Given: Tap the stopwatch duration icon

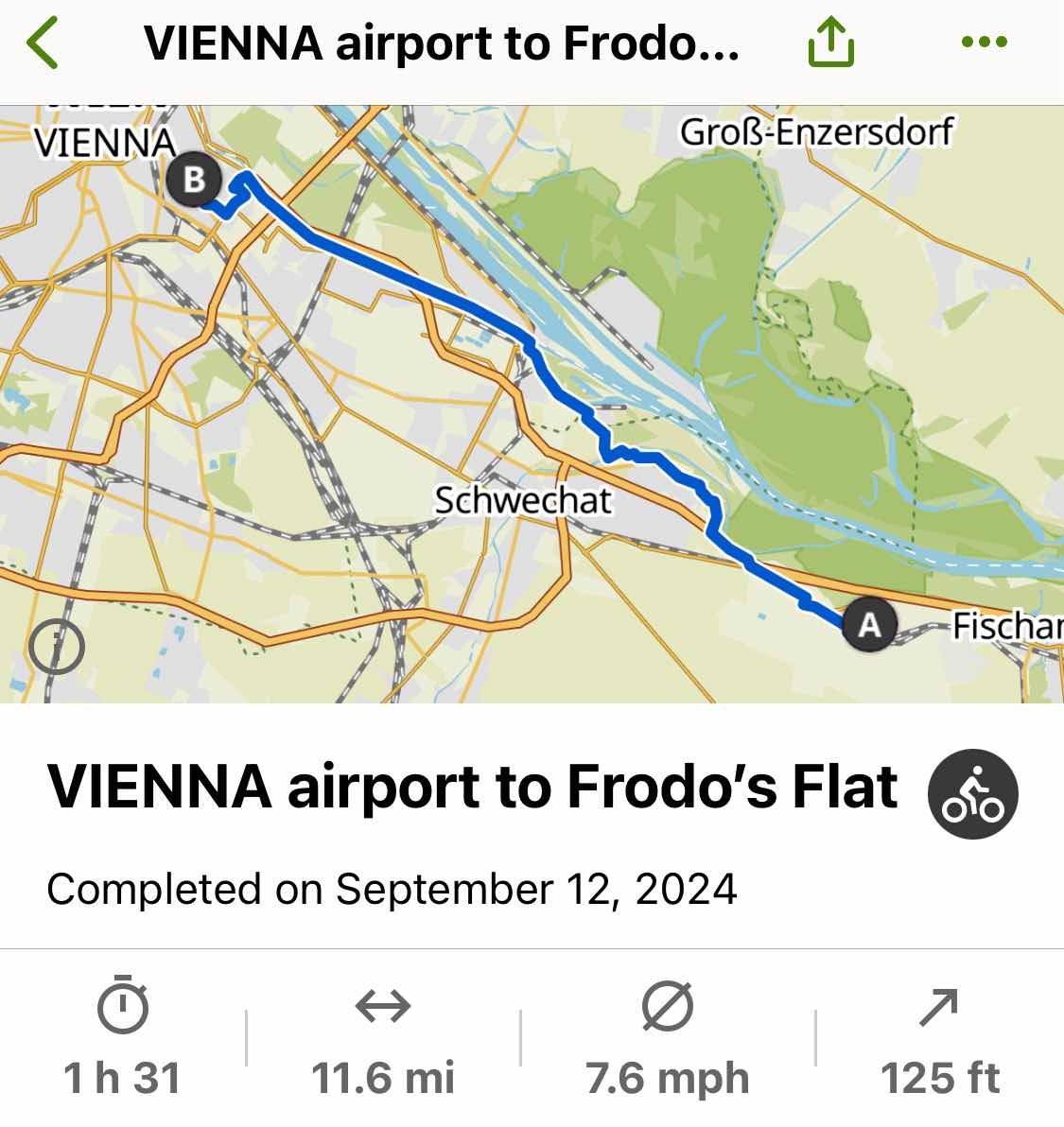Looking at the screenshot, I should [x=123, y=1005].
